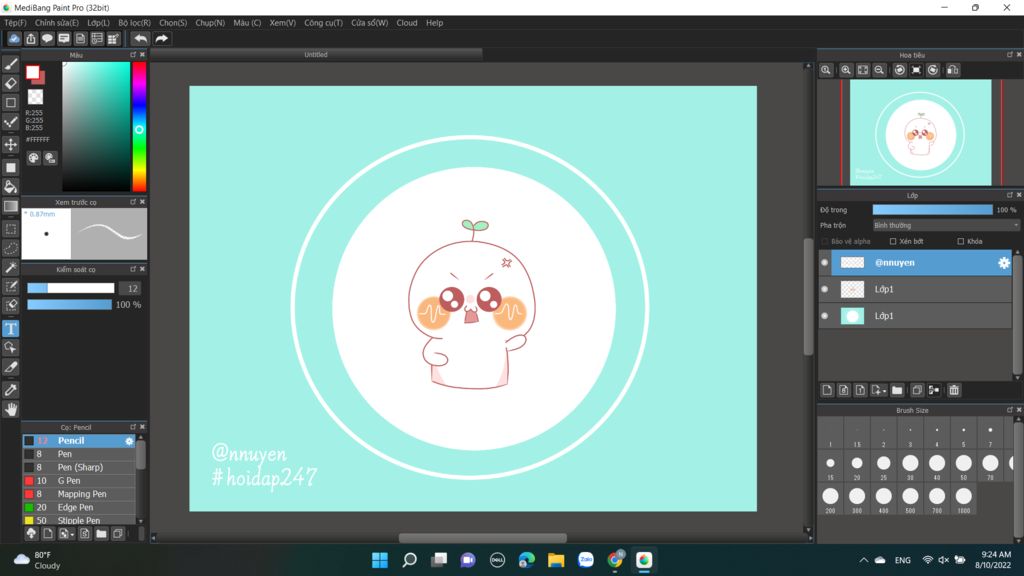Viewport: 1024px width, 576px height.
Task: Click the Undo arrow
Action: (140, 39)
